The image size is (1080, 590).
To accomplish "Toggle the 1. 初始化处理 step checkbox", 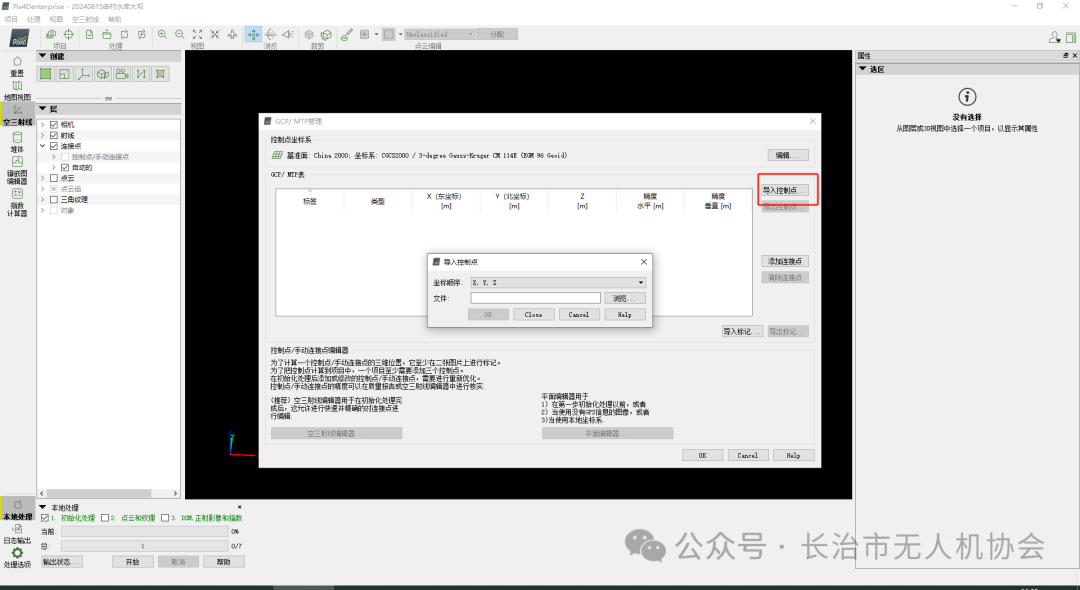I will click(x=45, y=518).
